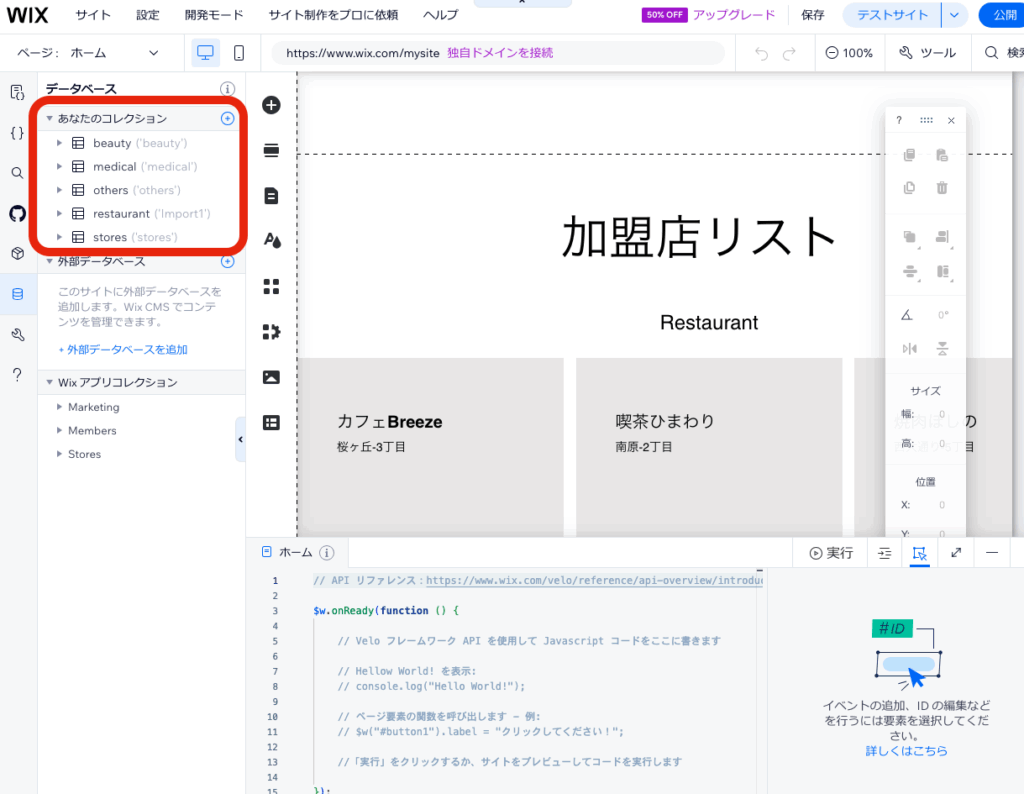Switch to desktop view icon
Image resolution: width=1024 pixels, height=794 pixels.
[x=206, y=53]
